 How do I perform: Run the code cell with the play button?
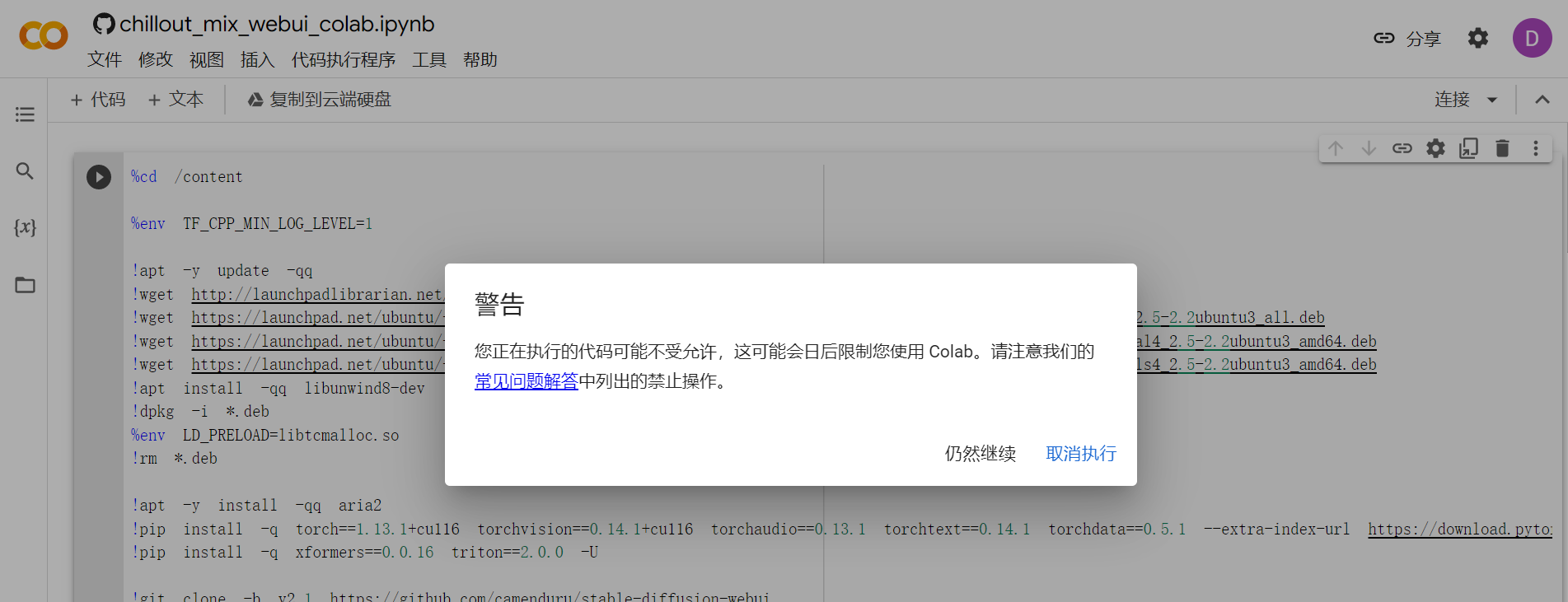99,177
